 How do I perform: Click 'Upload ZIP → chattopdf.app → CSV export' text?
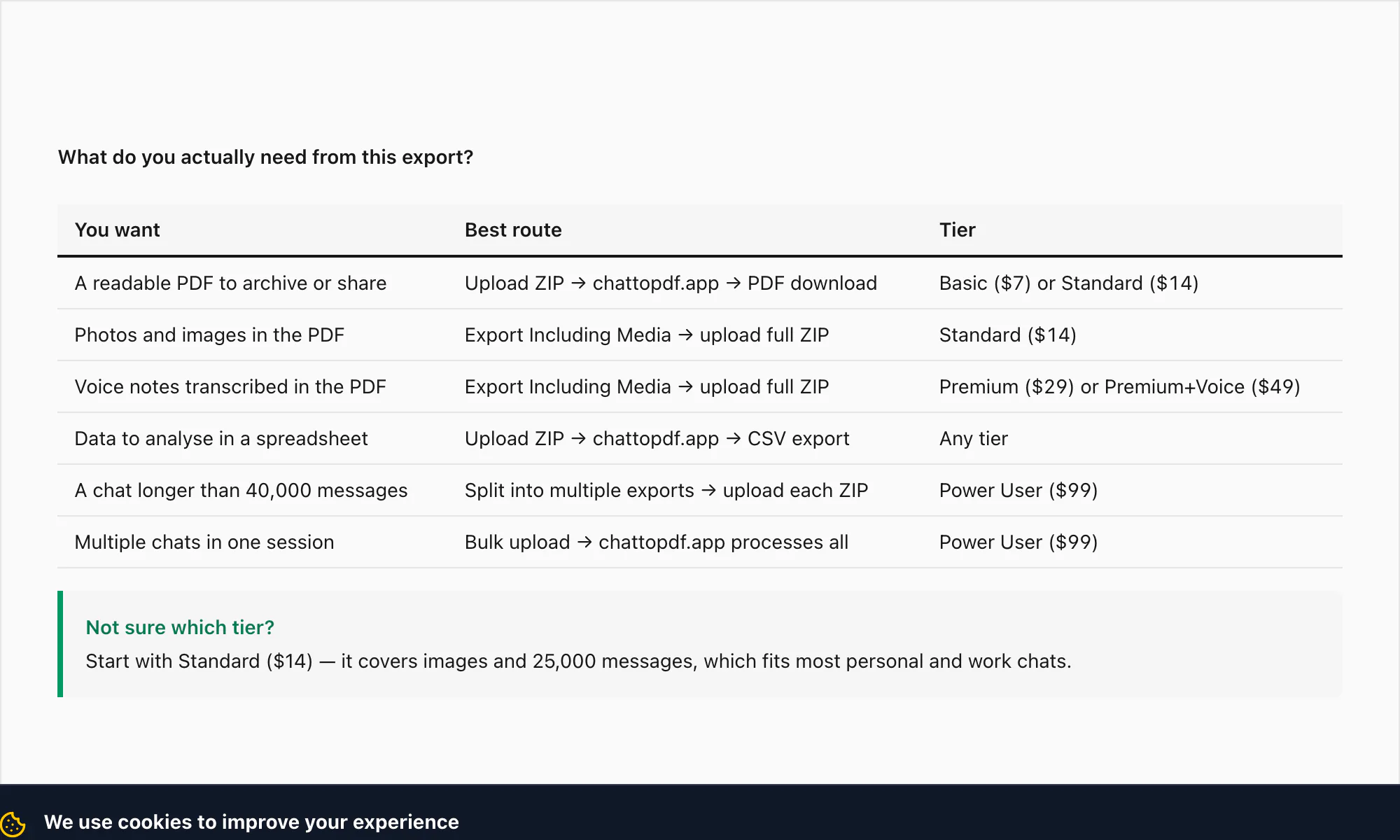657,438
